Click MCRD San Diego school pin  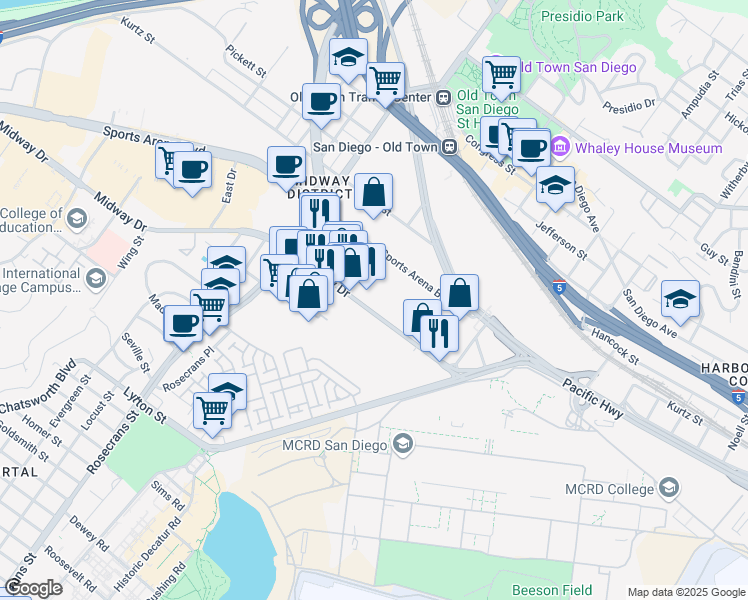[x=404, y=445]
